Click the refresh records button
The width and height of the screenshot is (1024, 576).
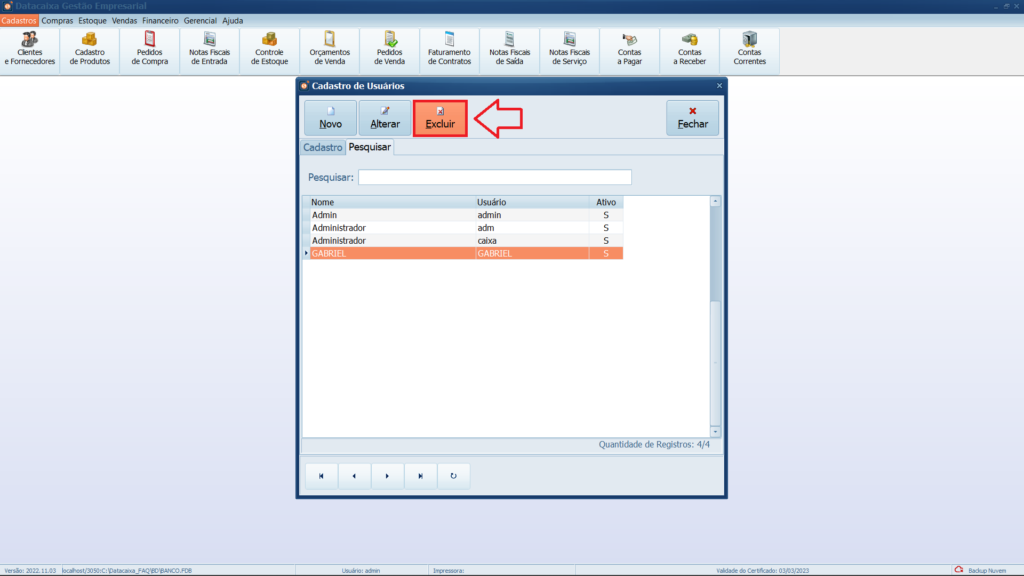453,476
